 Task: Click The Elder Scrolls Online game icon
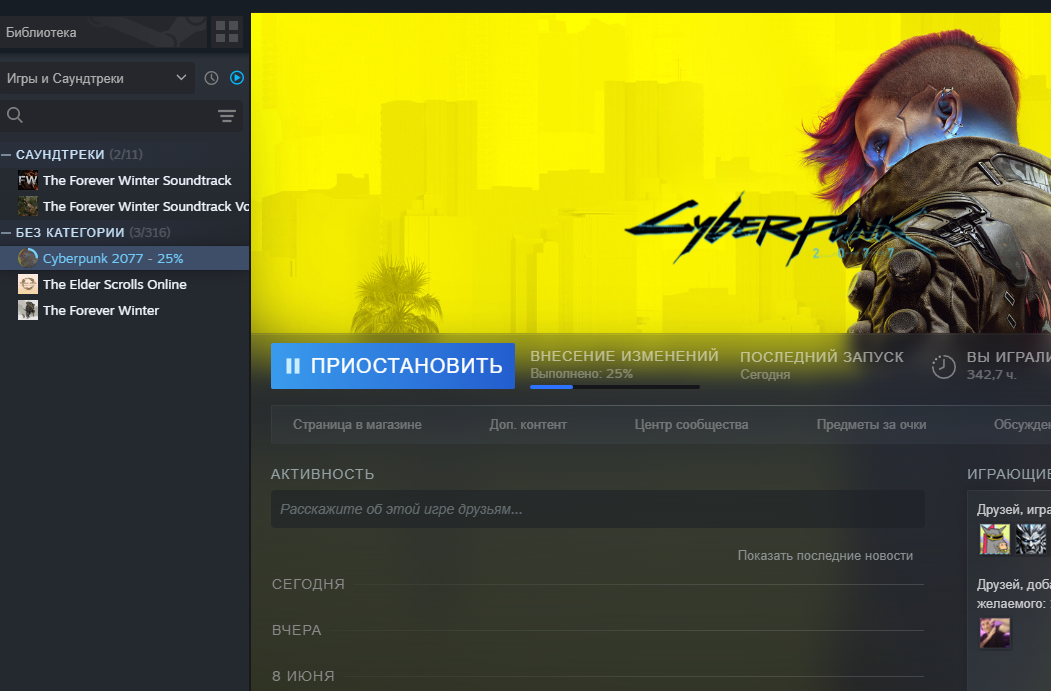tap(27, 284)
